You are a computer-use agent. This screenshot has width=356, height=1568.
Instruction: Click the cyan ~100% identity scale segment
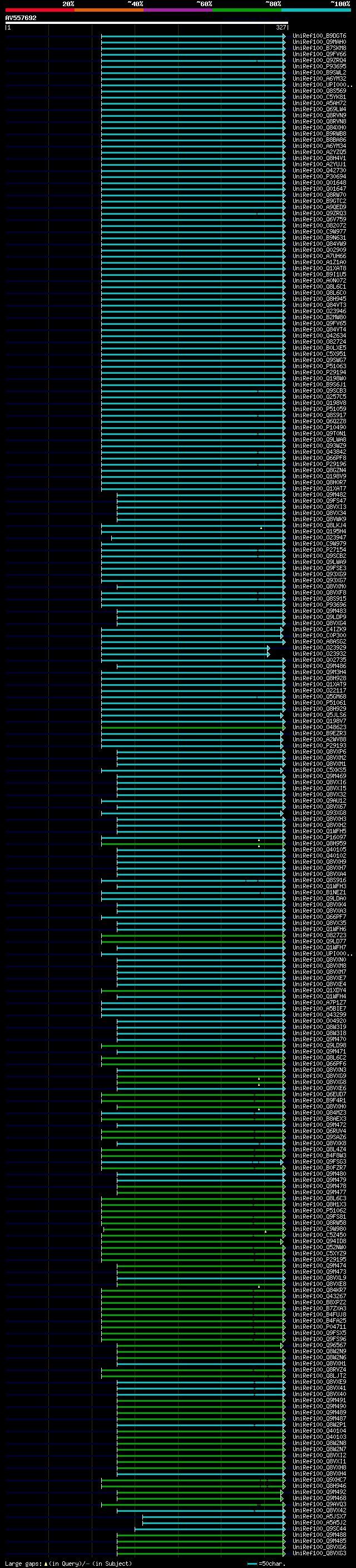[317, 10]
